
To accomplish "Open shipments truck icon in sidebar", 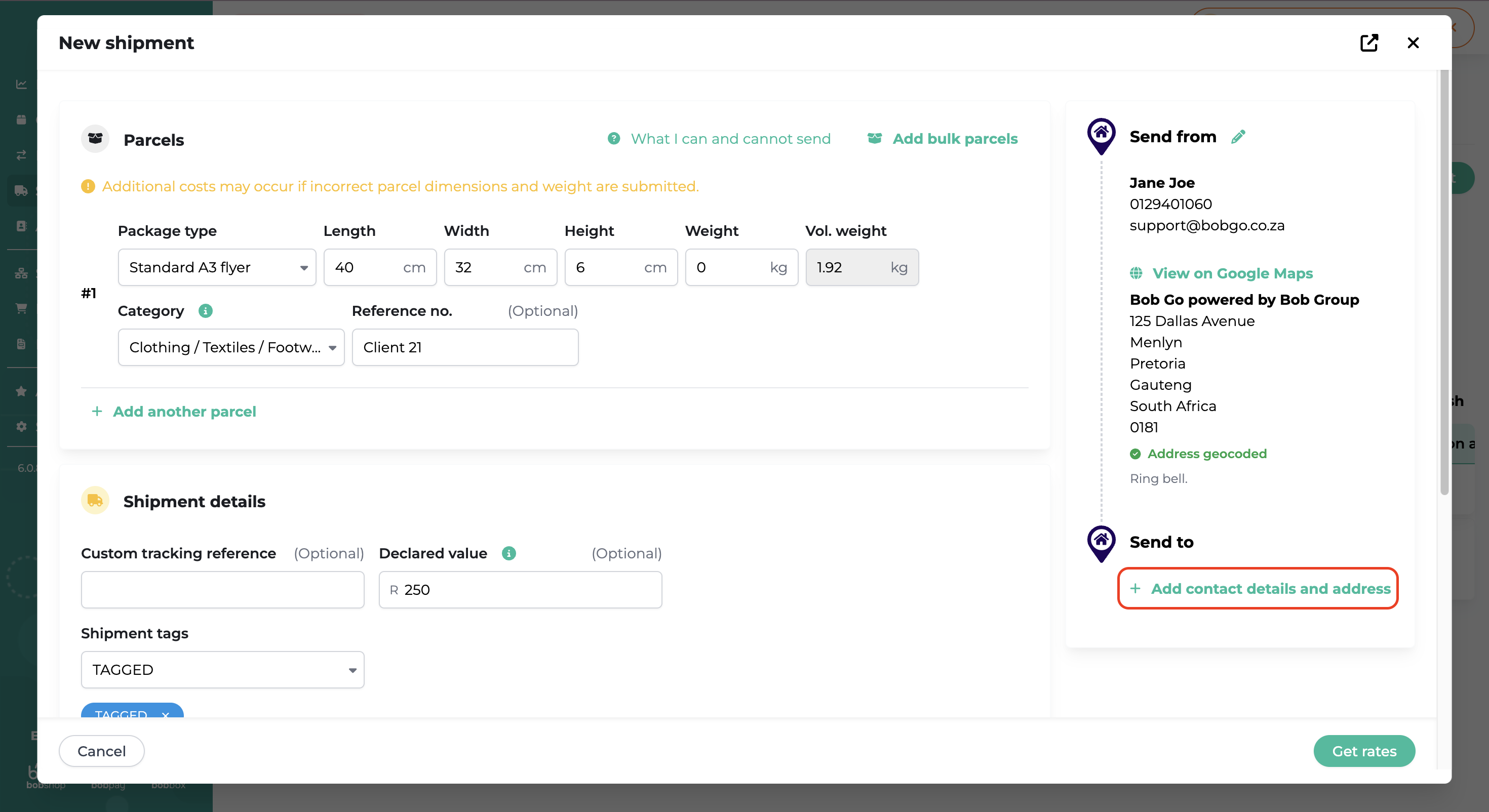I will tap(21, 190).
